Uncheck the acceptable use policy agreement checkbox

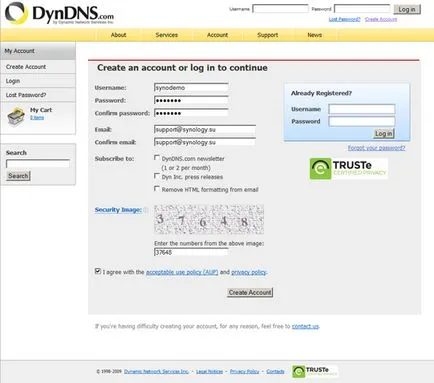[x=98, y=271]
